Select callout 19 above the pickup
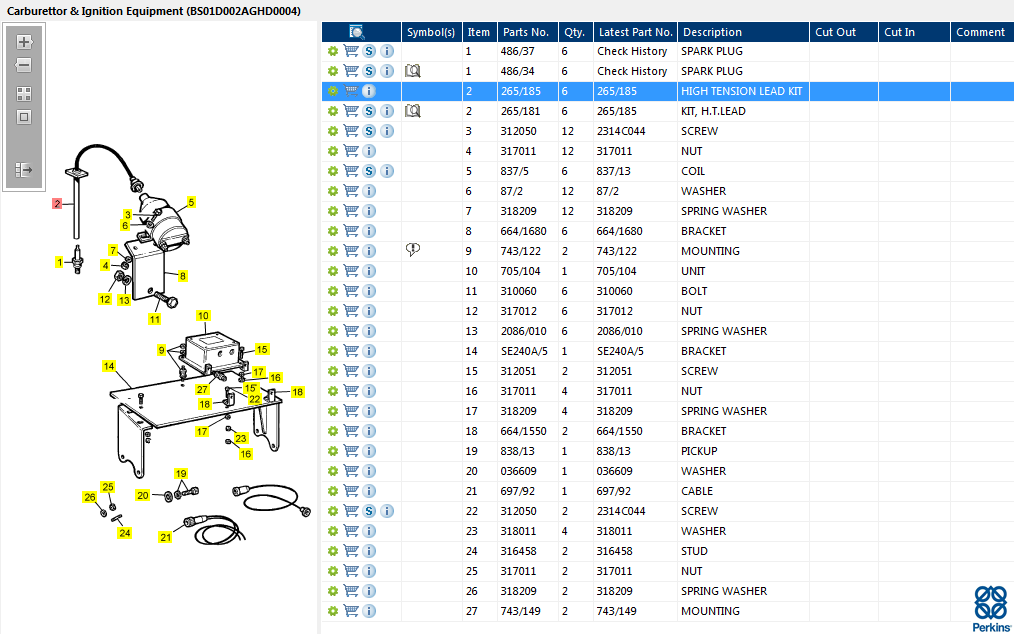This screenshot has height=634, width=1014. [181, 474]
